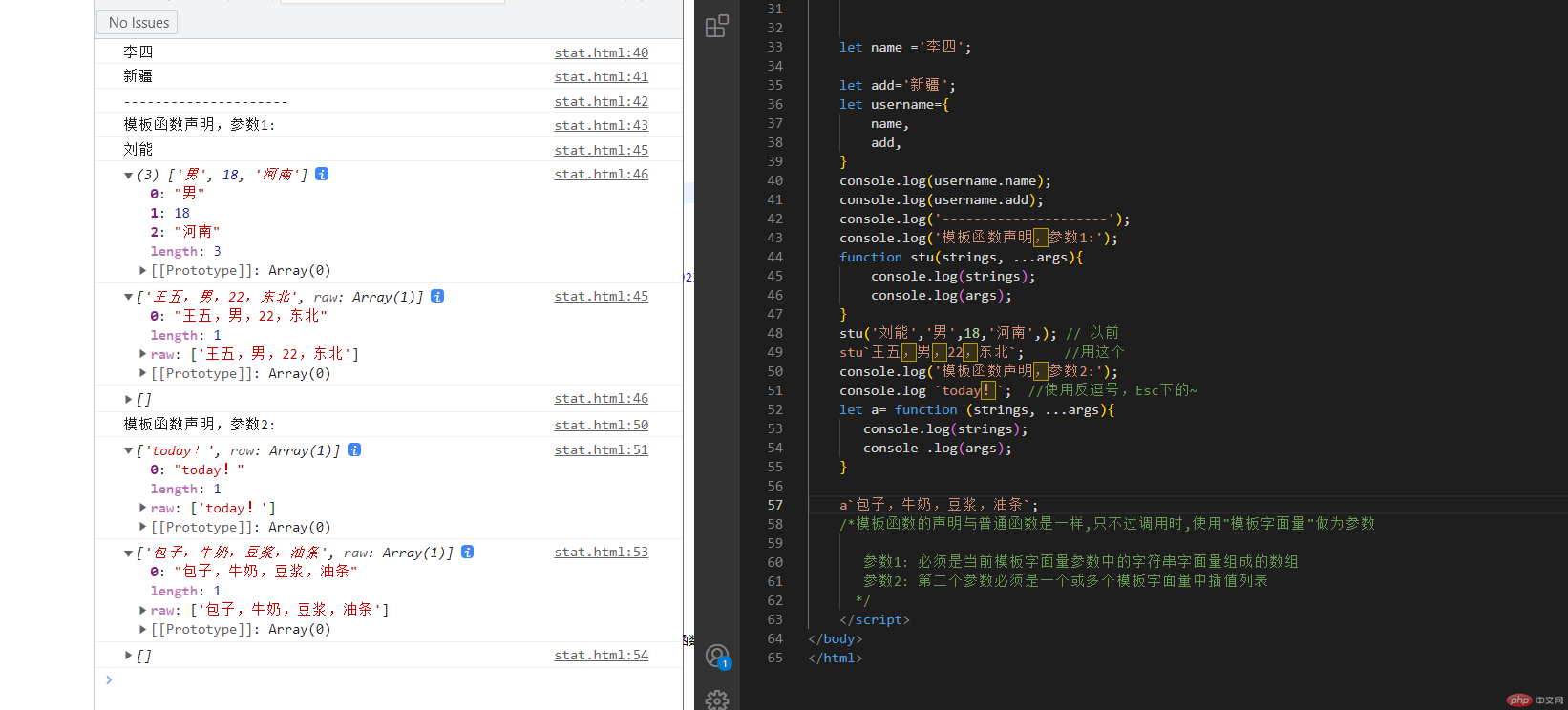The height and width of the screenshot is (710, 1568).
Task: Click code line 'let name ='李四';'
Action: [905, 47]
